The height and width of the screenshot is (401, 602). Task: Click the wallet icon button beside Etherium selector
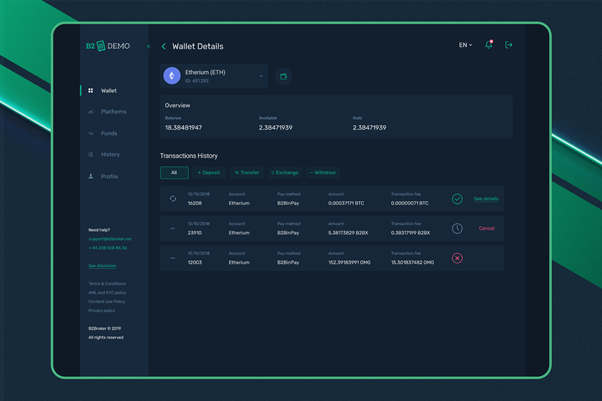(283, 76)
